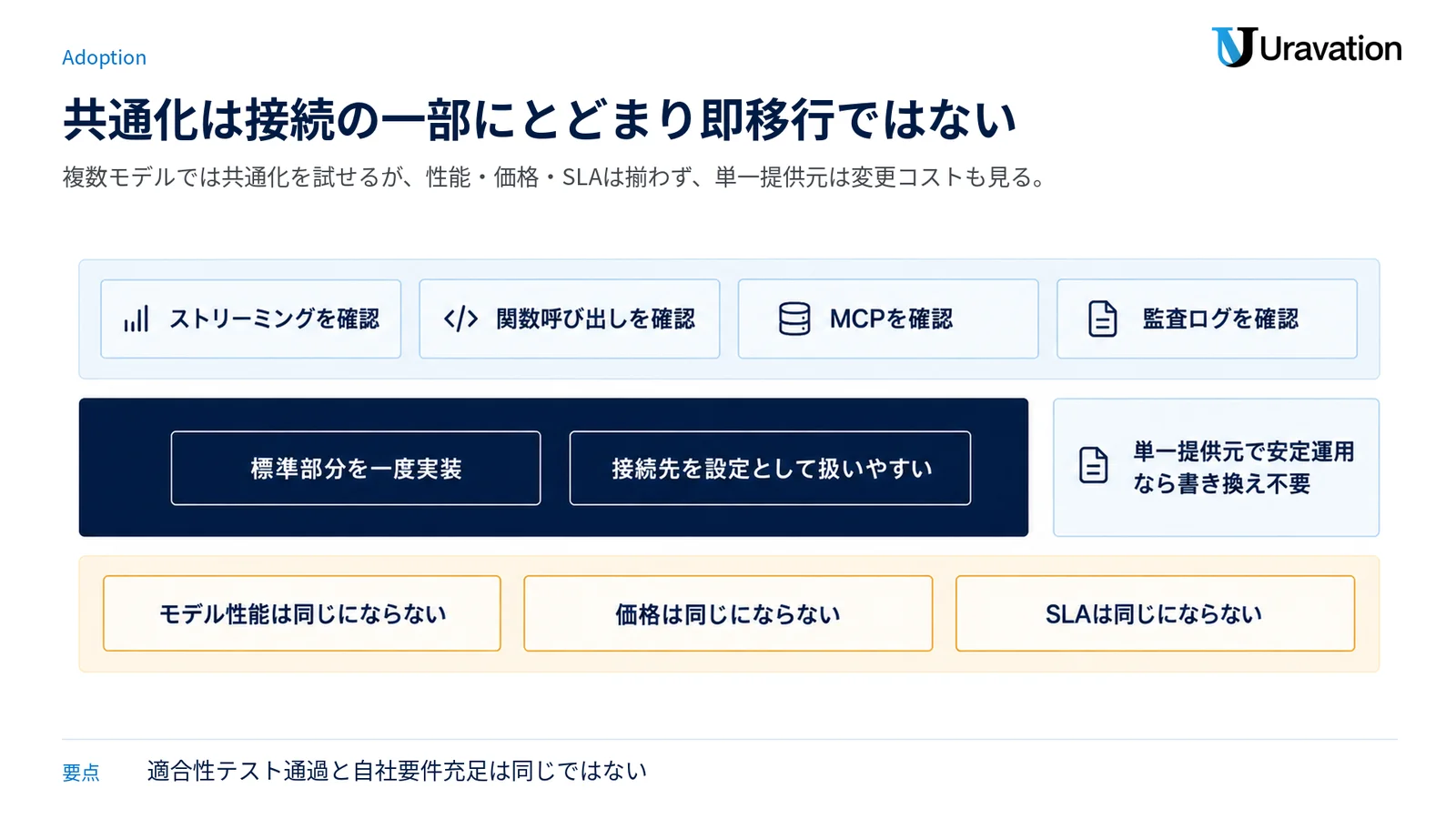Screen dimensions: 1456x819
Task: Click the database icon beside MCPを確認
Action: pyautogui.click(x=794, y=318)
